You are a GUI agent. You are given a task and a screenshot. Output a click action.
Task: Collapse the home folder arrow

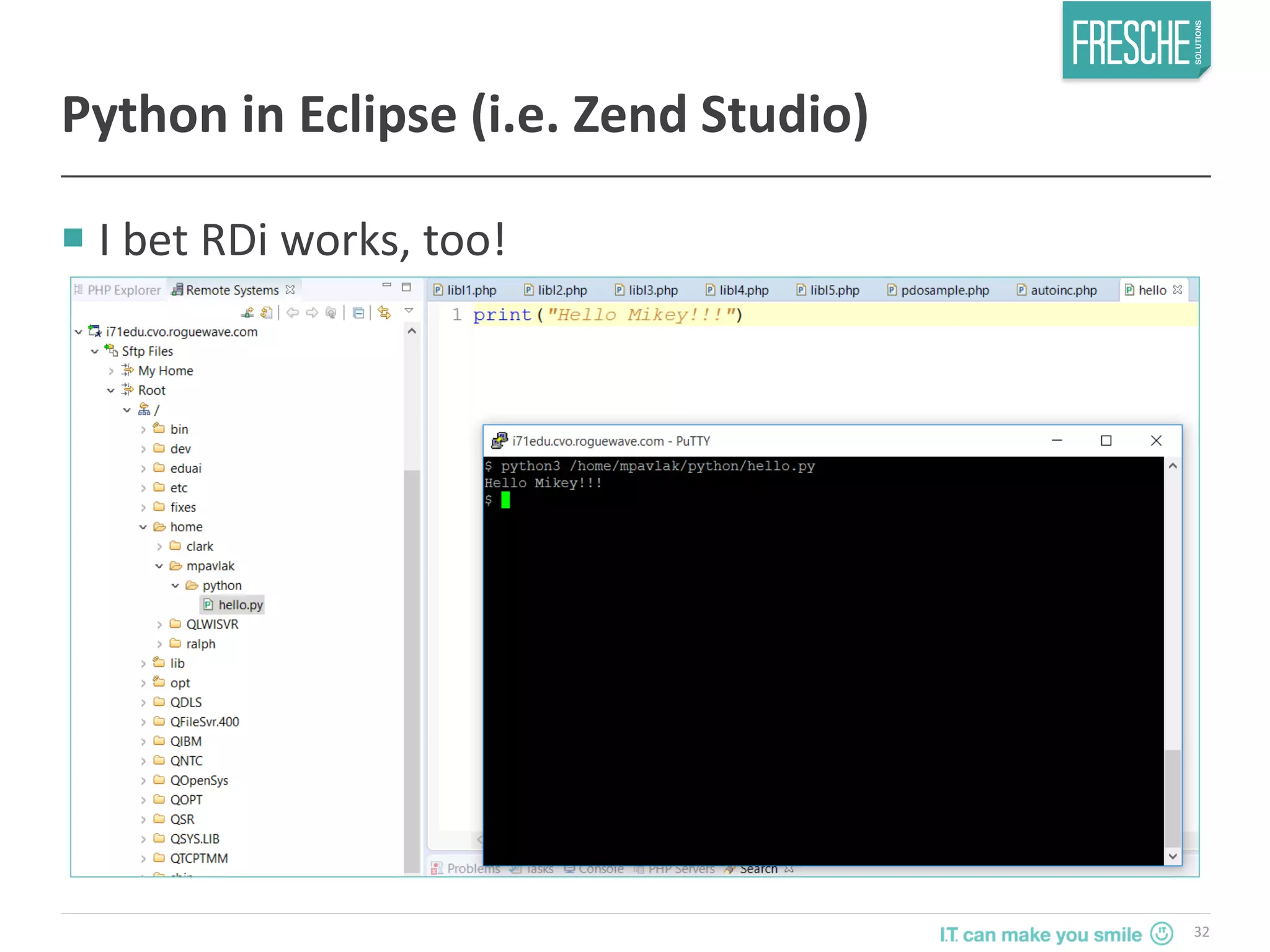click(143, 527)
